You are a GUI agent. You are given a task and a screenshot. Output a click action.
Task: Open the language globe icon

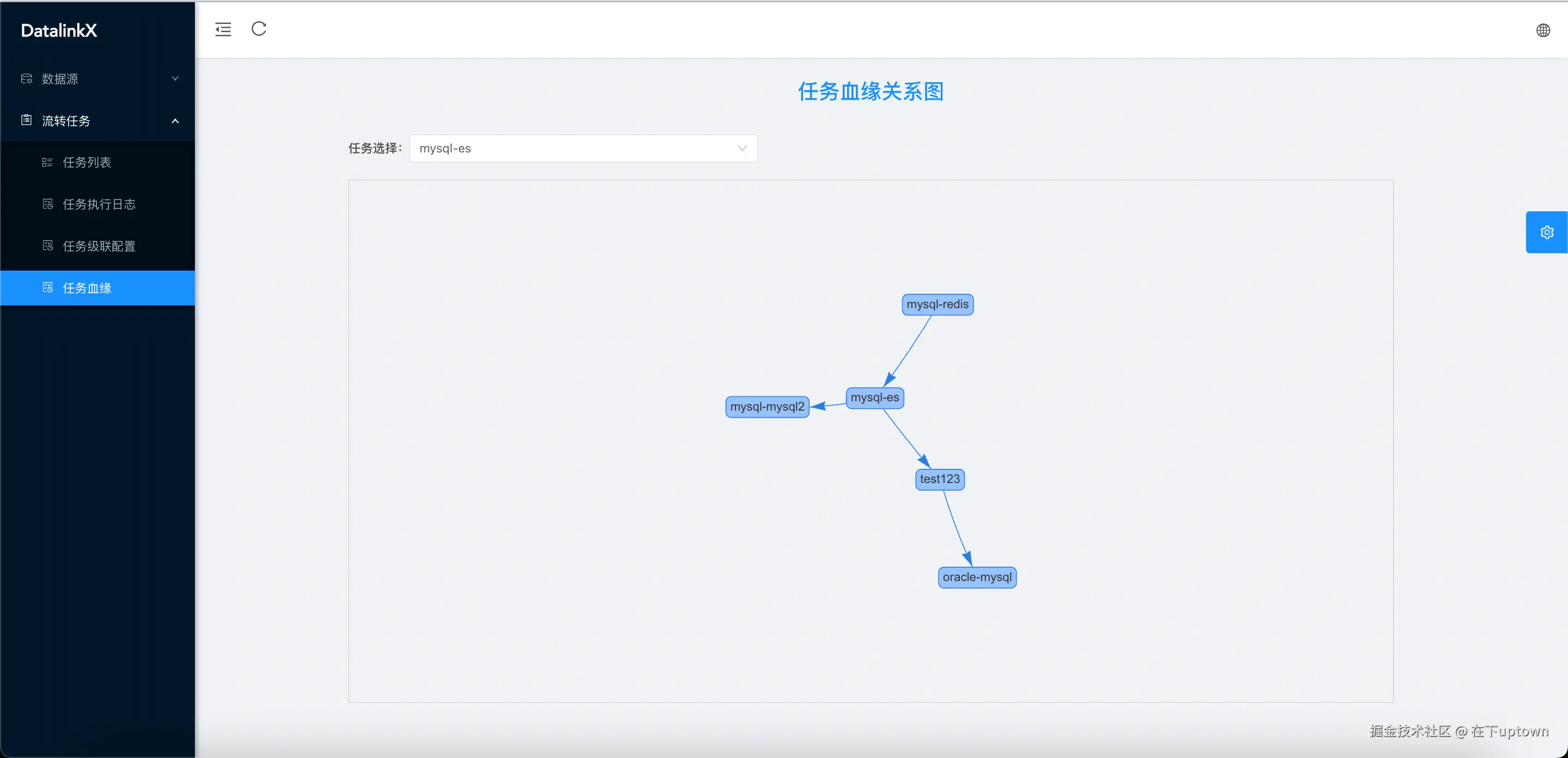click(x=1542, y=30)
